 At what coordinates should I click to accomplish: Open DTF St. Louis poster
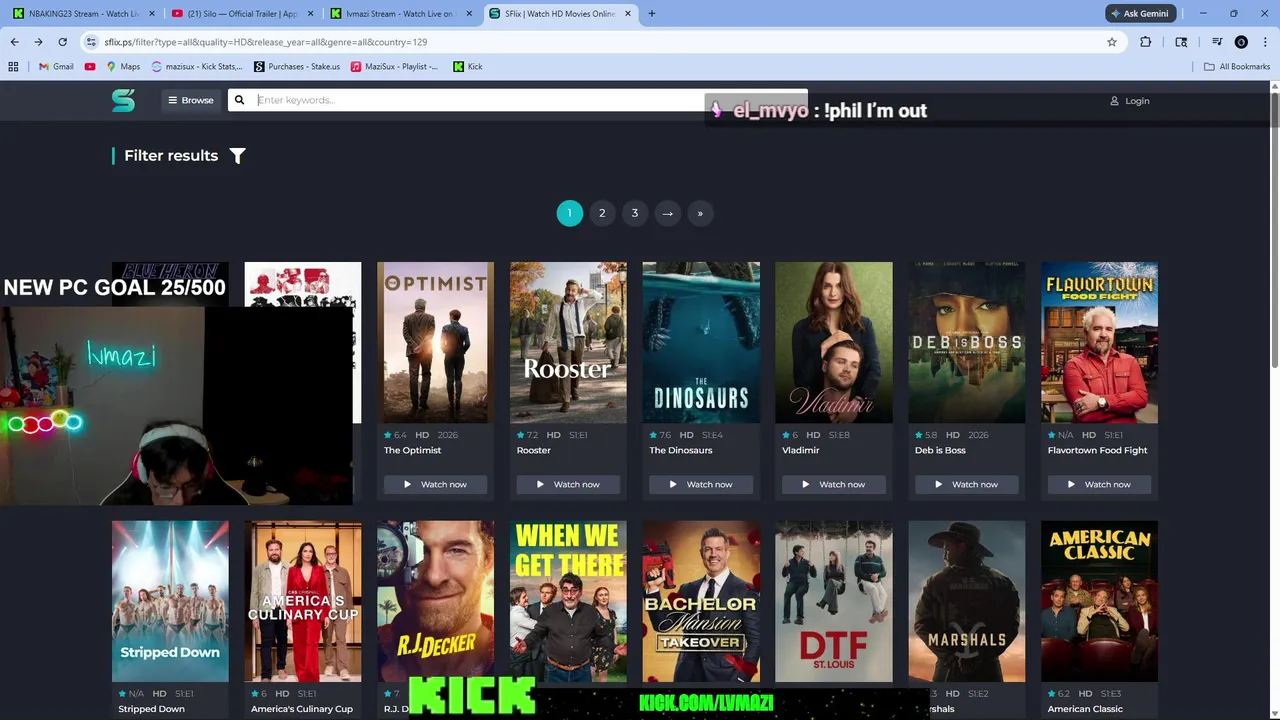(834, 601)
